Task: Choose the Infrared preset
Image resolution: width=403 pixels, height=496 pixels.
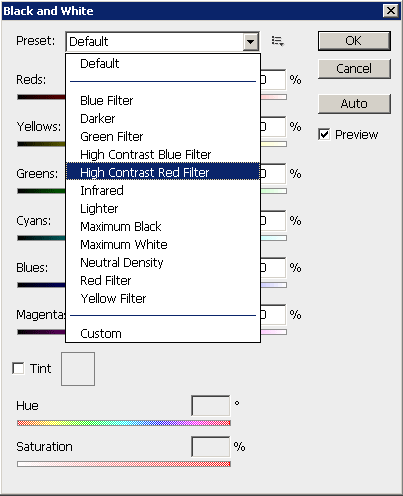Action: point(163,190)
